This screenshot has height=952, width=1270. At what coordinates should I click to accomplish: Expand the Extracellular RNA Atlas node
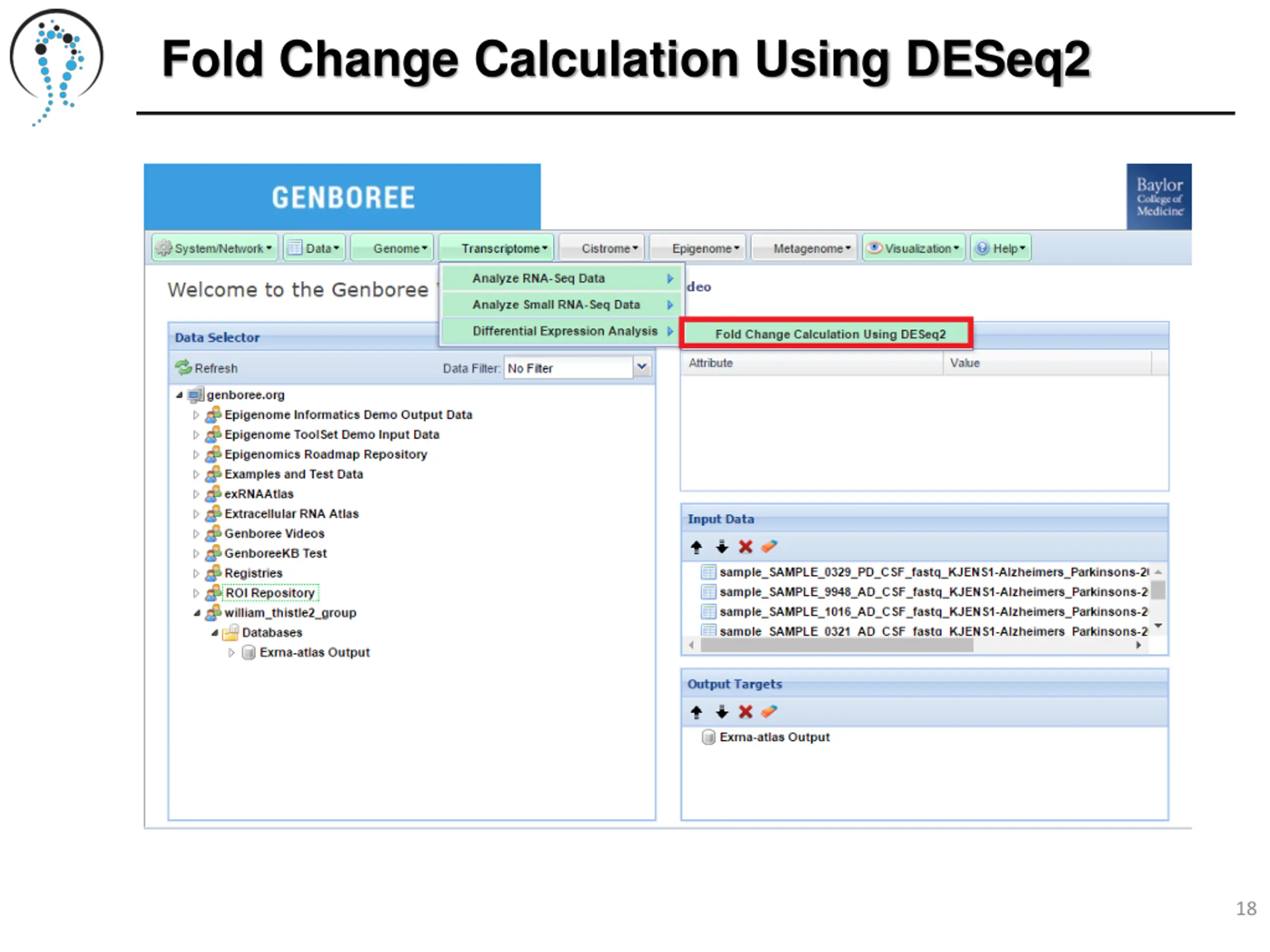pyautogui.click(x=196, y=514)
